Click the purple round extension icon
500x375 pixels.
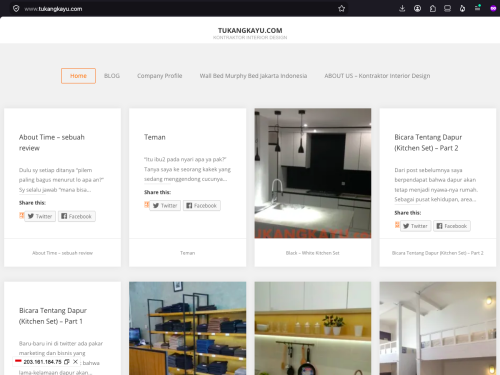coord(493,9)
